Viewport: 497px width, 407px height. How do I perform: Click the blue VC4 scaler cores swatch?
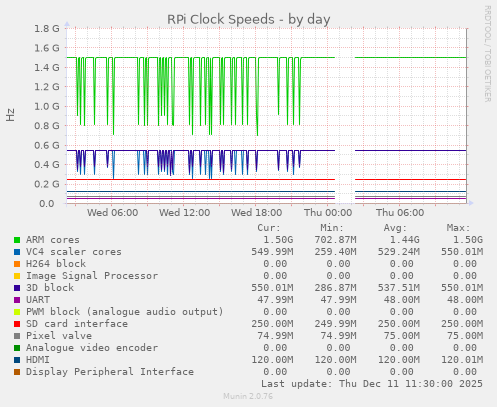coord(17,252)
